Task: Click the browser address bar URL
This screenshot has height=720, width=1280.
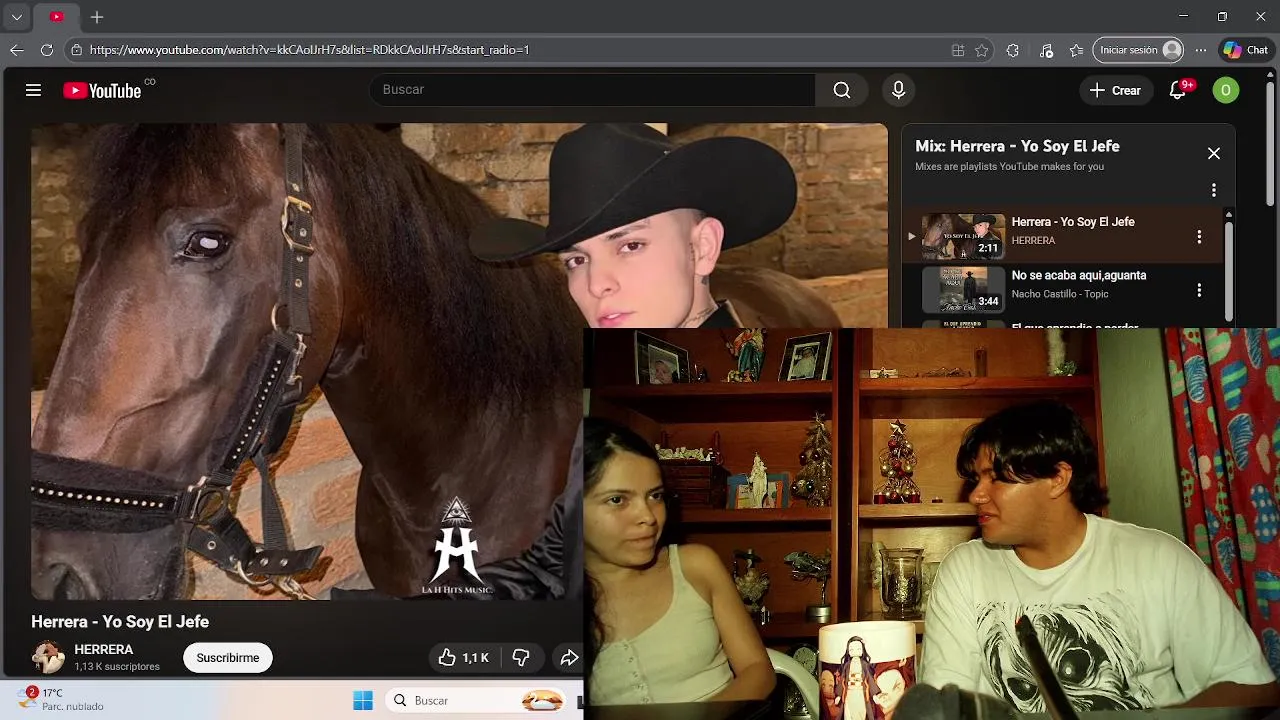Action: click(310, 50)
